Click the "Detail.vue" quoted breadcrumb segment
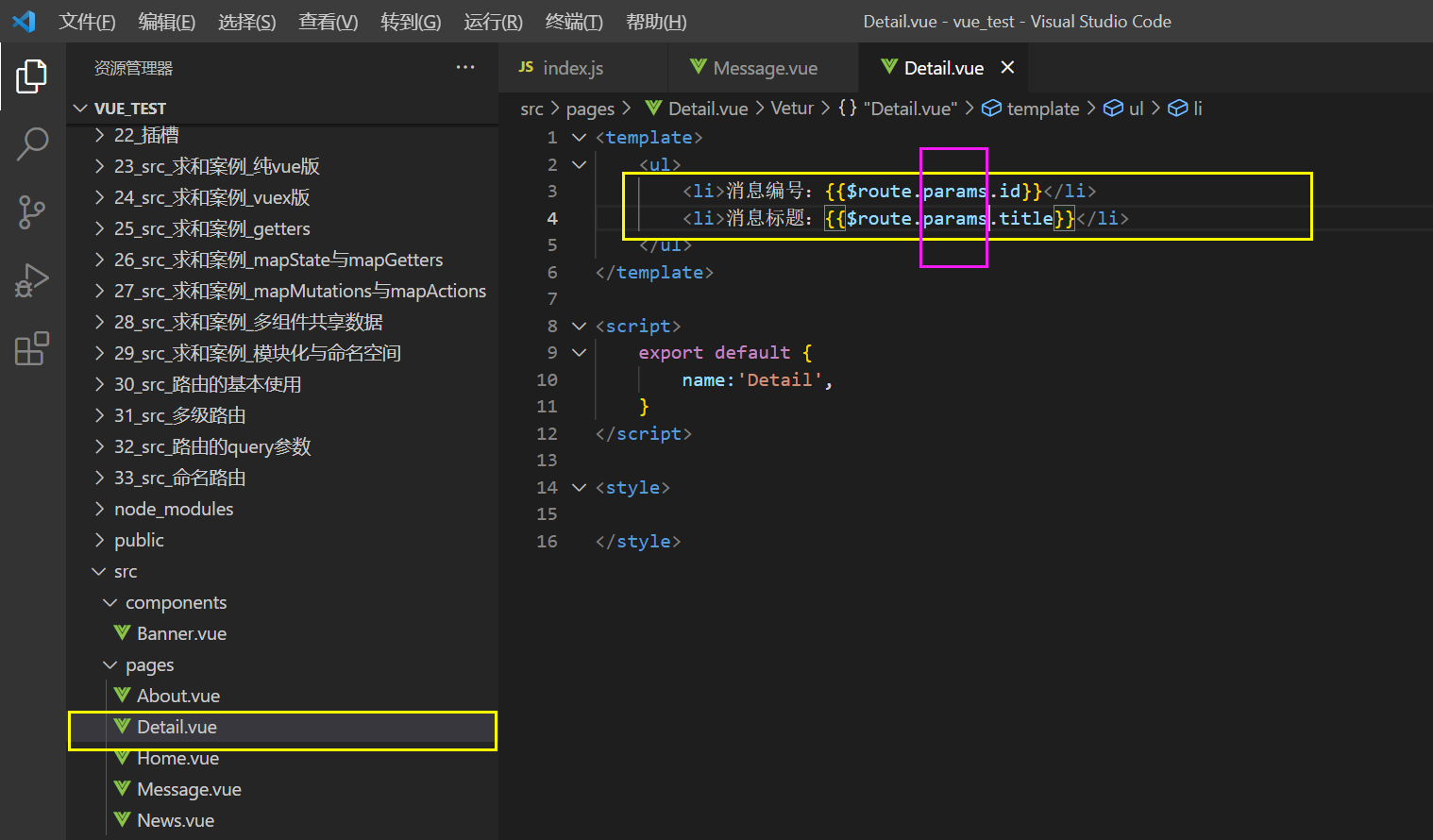 coord(910,108)
